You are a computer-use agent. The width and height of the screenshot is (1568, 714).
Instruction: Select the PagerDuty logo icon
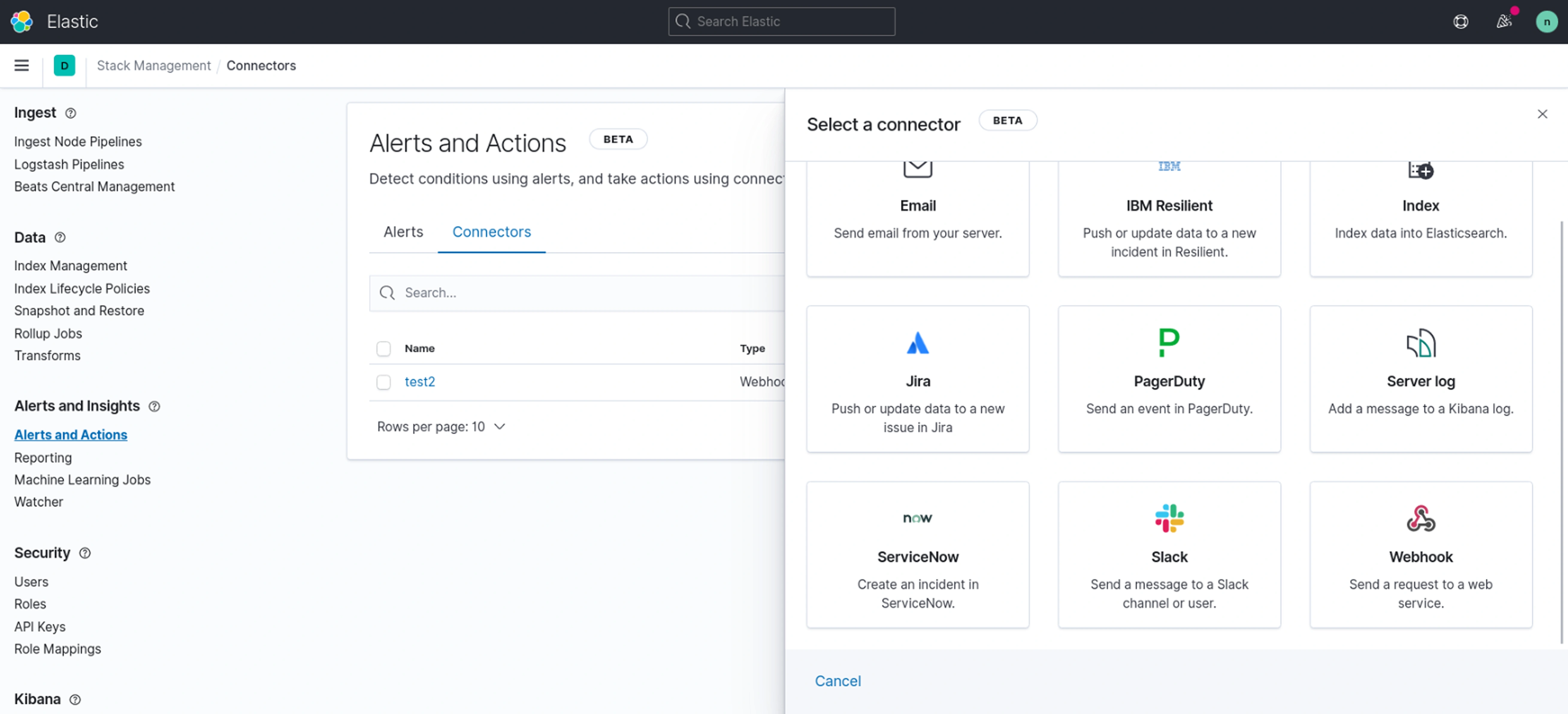coord(1169,342)
